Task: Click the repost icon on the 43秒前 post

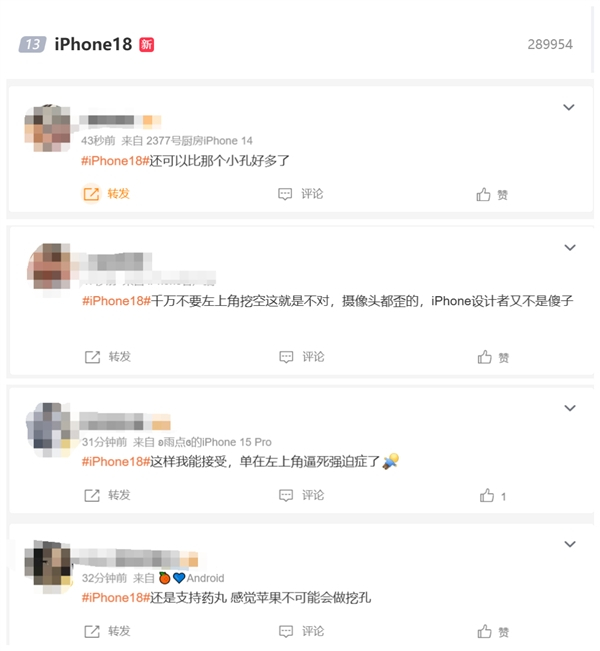Action: tap(91, 194)
